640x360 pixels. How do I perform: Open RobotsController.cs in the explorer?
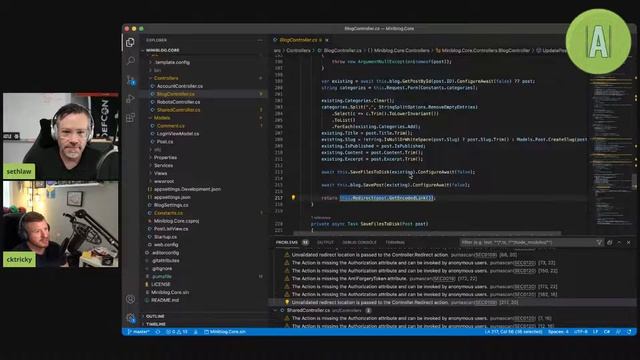pos(178,102)
